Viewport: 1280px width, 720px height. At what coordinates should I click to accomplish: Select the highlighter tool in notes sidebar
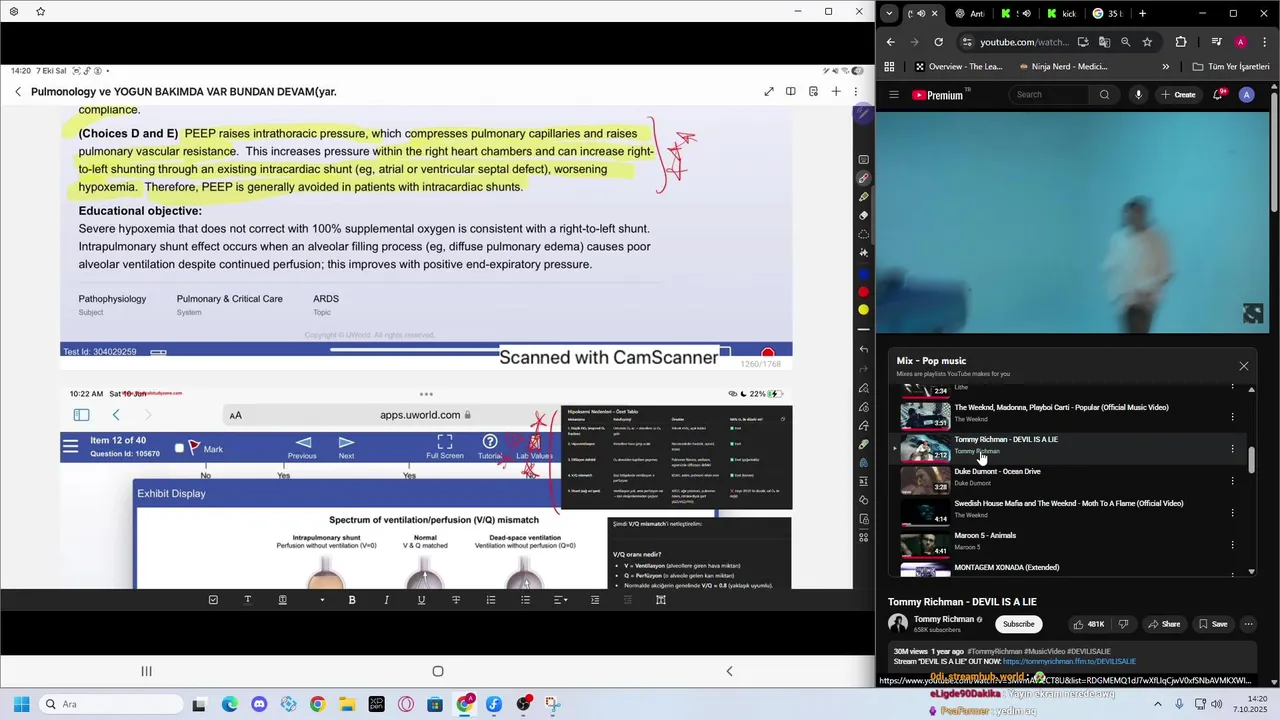click(x=864, y=197)
